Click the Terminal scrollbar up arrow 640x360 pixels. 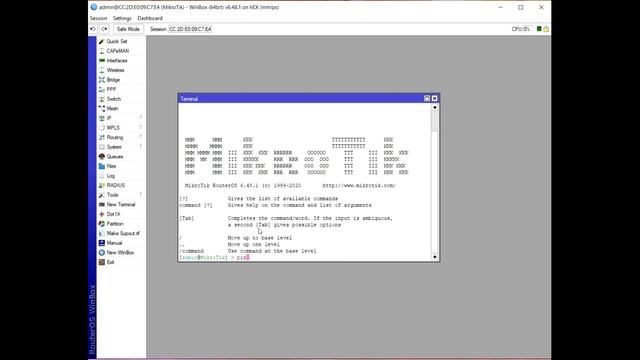pos(435,107)
